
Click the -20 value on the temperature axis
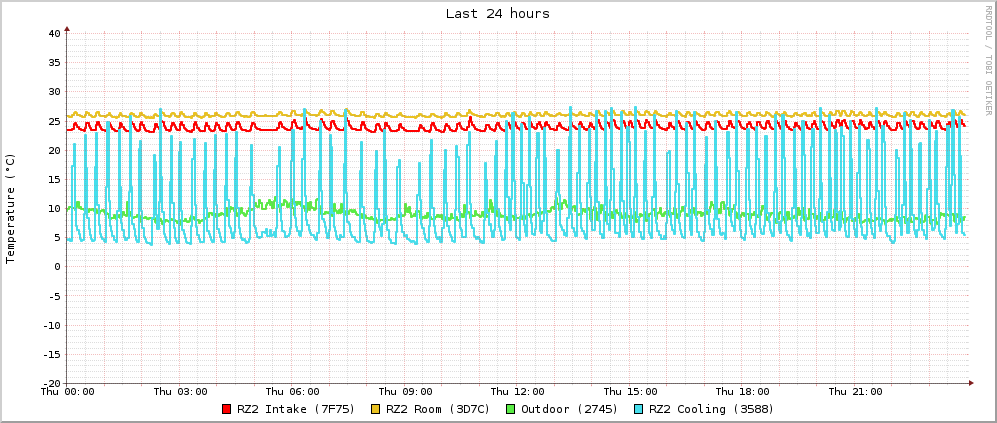pos(52,383)
